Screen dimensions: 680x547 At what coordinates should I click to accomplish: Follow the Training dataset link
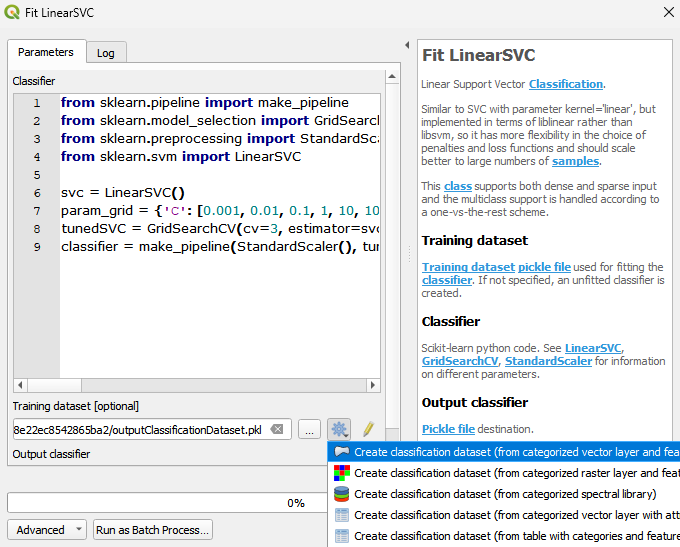(468, 267)
